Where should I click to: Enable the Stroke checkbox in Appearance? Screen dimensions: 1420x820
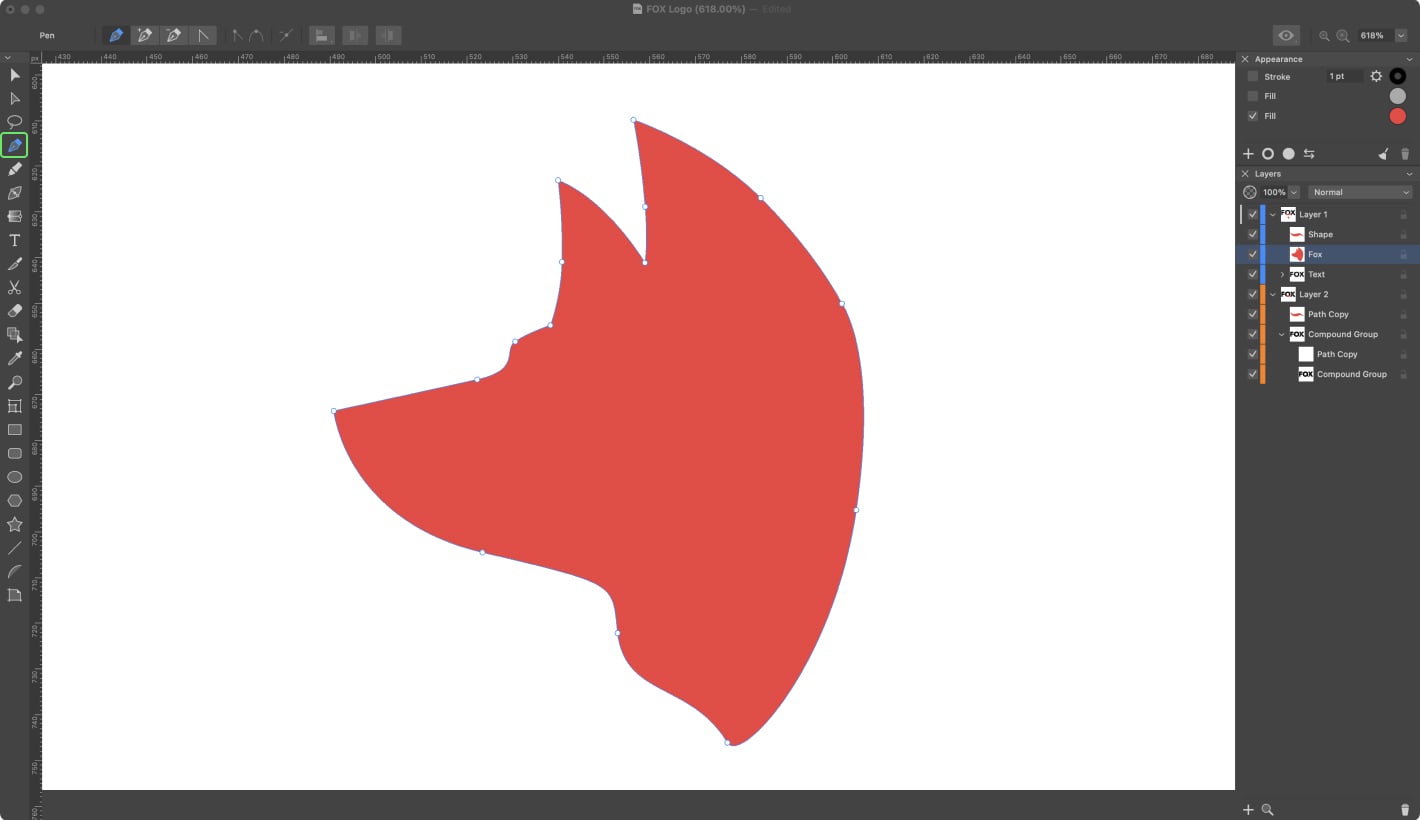1253,76
